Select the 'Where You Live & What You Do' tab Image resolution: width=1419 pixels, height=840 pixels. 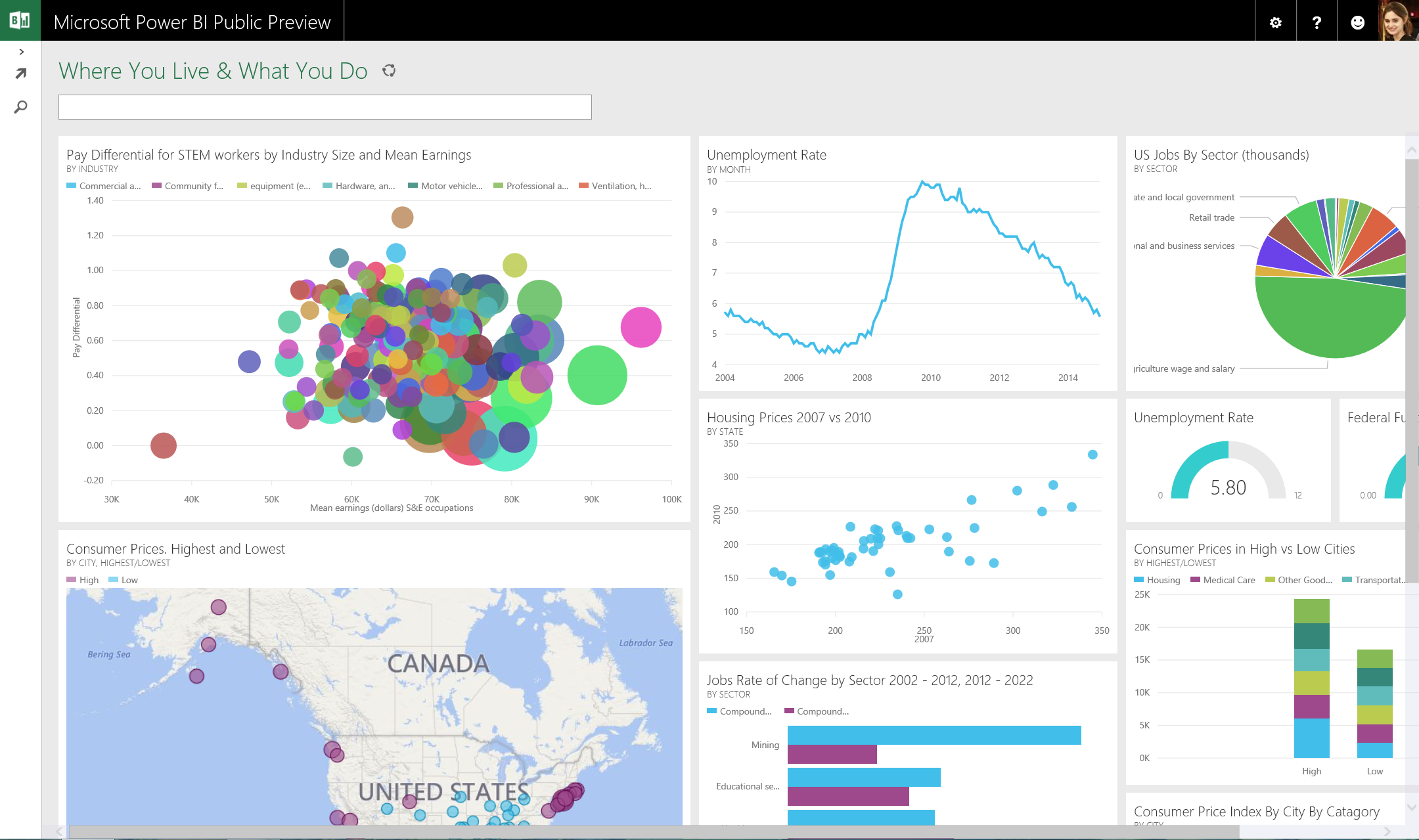click(x=214, y=70)
